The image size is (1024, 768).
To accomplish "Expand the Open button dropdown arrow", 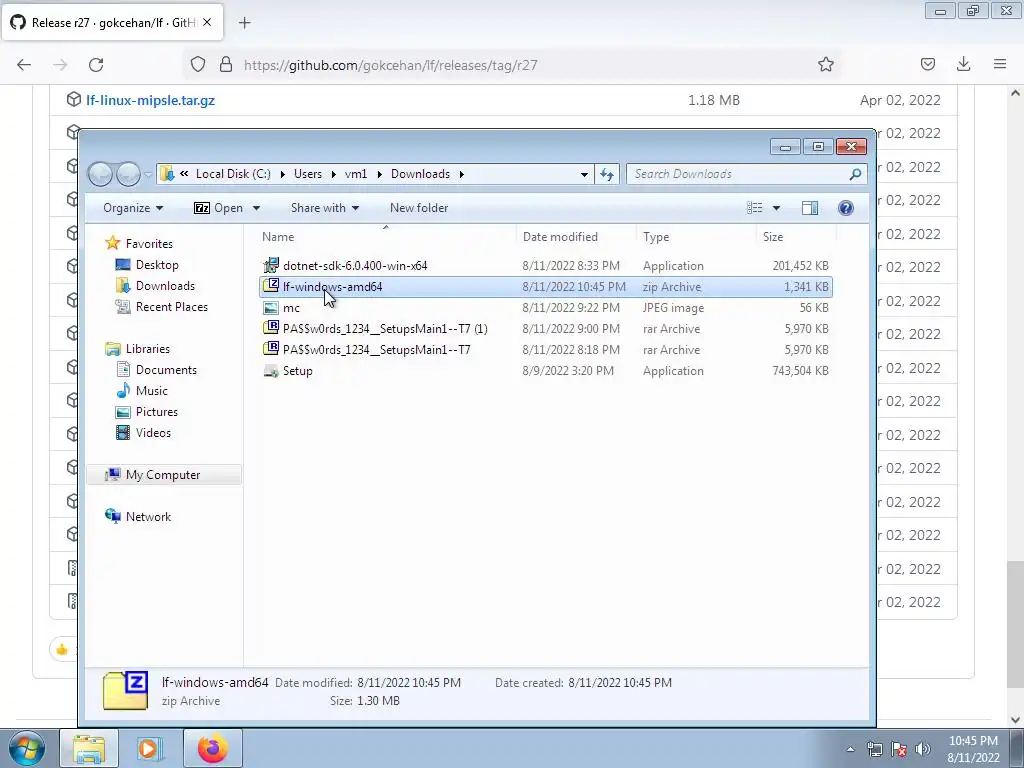I will [256, 208].
